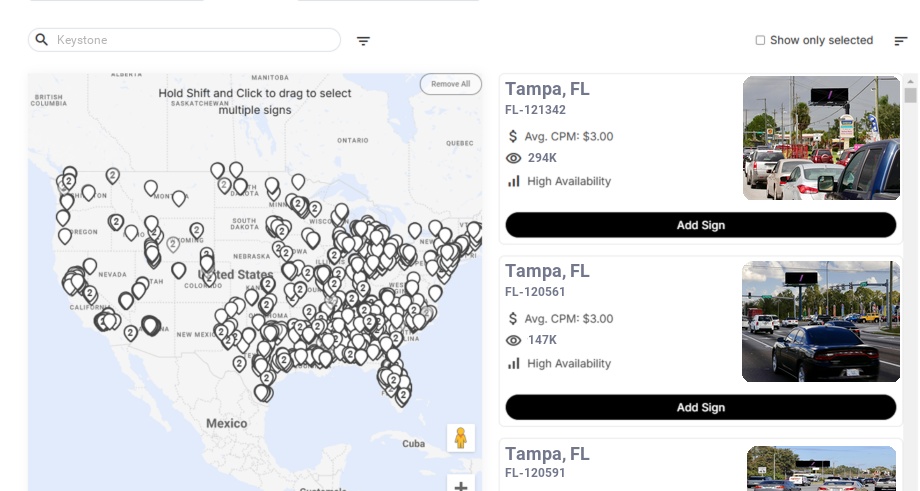Click the dollar CPM icon for FL-120561

(x=514, y=319)
